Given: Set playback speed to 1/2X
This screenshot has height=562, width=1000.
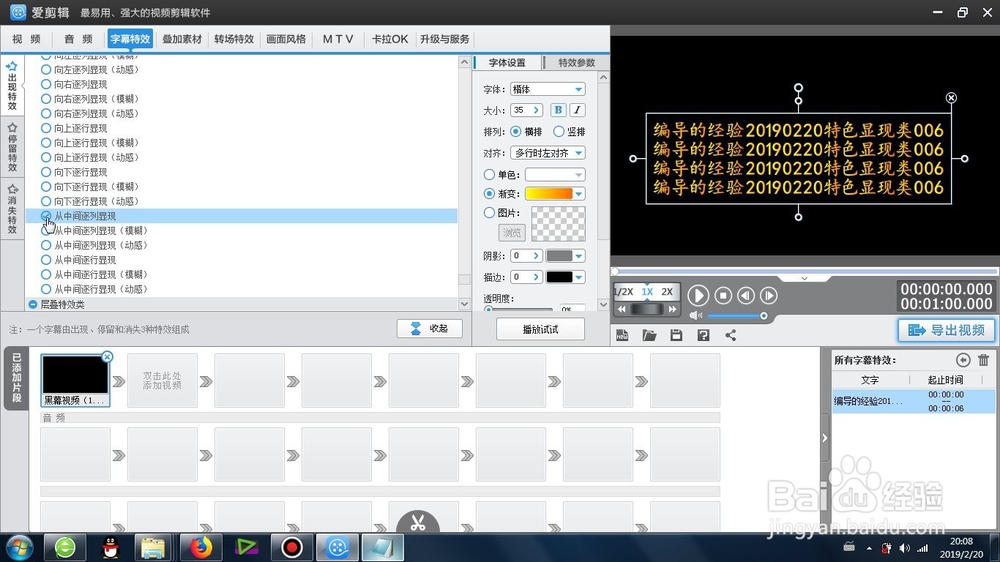Looking at the screenshot, I should pos(624,292).
